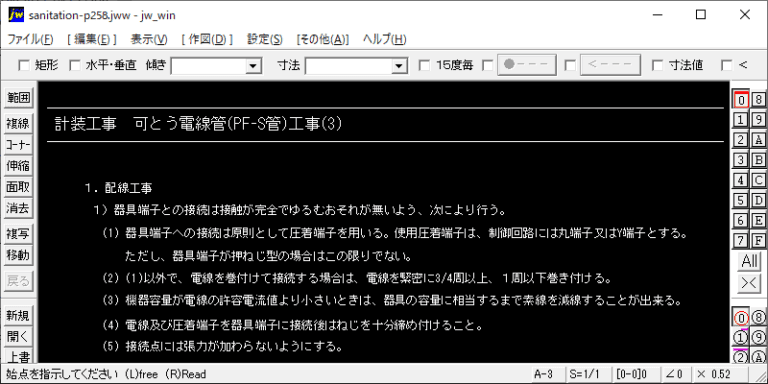Toggle layer D button
The height and width of the screenshot is (384, 768).
click(x=758, y=200)
